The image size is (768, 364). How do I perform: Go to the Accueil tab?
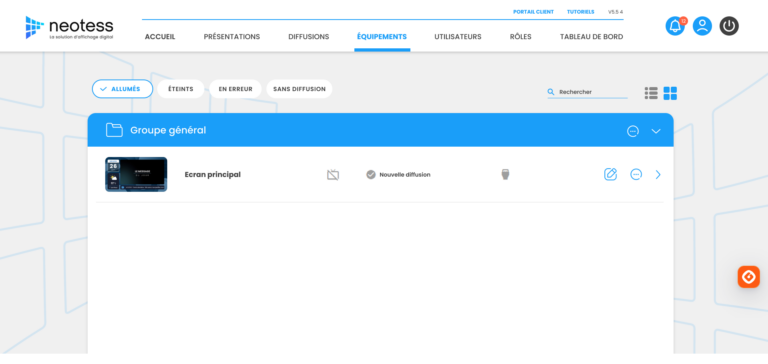coord(160,37)
